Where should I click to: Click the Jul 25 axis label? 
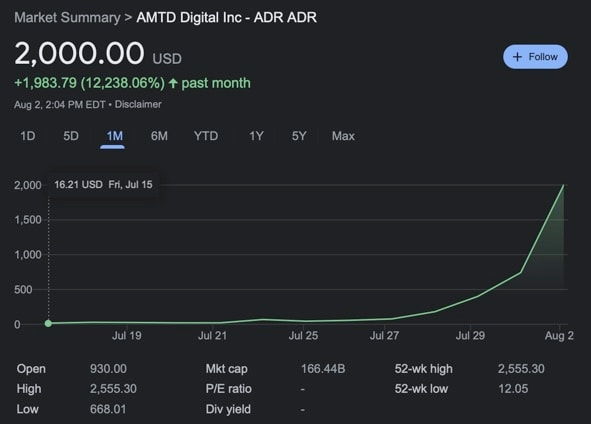303,335
